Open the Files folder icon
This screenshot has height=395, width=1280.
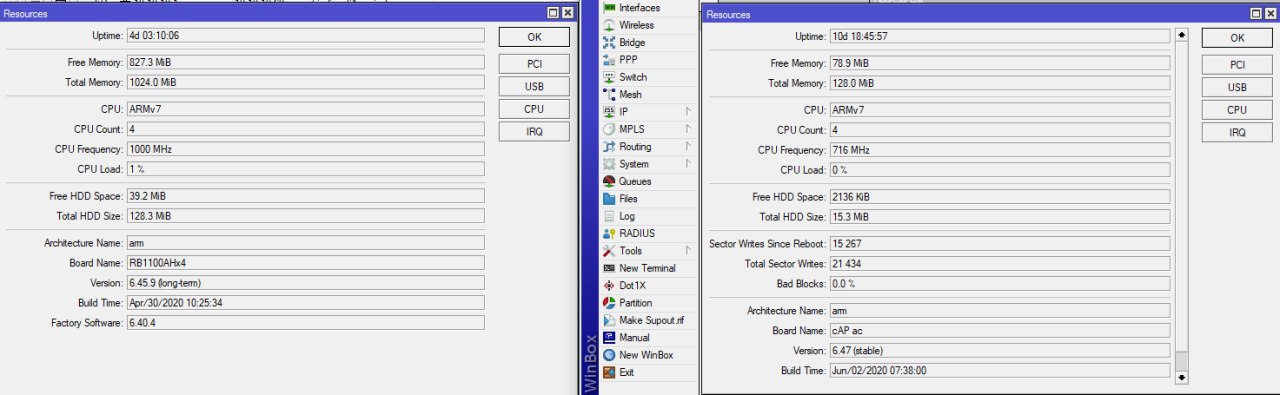[610, 198]
